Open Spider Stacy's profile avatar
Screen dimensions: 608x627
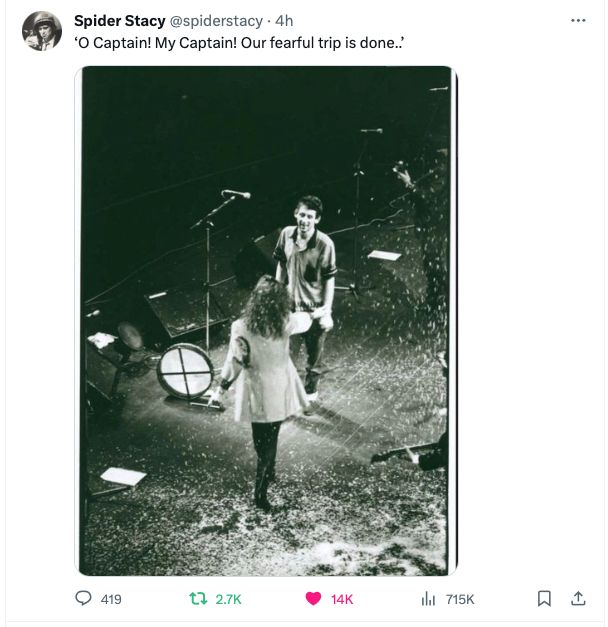(x=41, y=31)
